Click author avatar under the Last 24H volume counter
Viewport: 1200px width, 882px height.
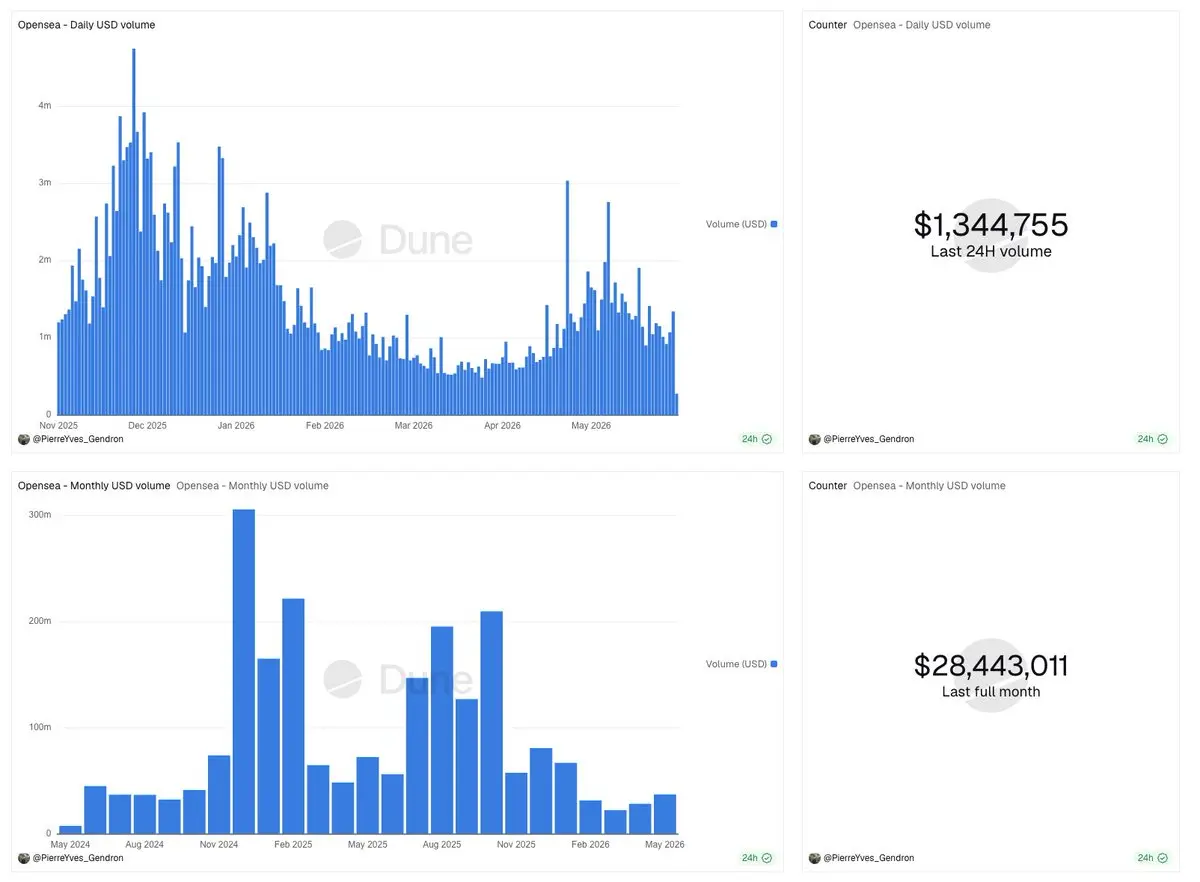tap(814, 439)
